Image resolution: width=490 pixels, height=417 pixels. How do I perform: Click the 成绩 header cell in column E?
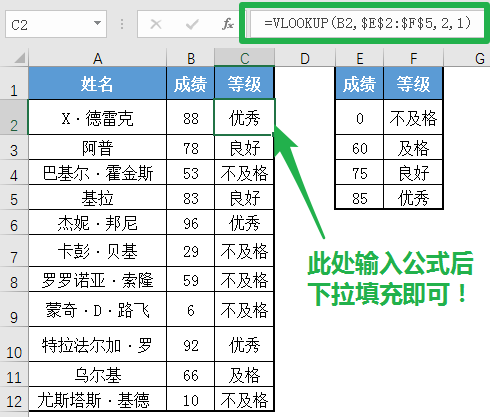point(359,83)
